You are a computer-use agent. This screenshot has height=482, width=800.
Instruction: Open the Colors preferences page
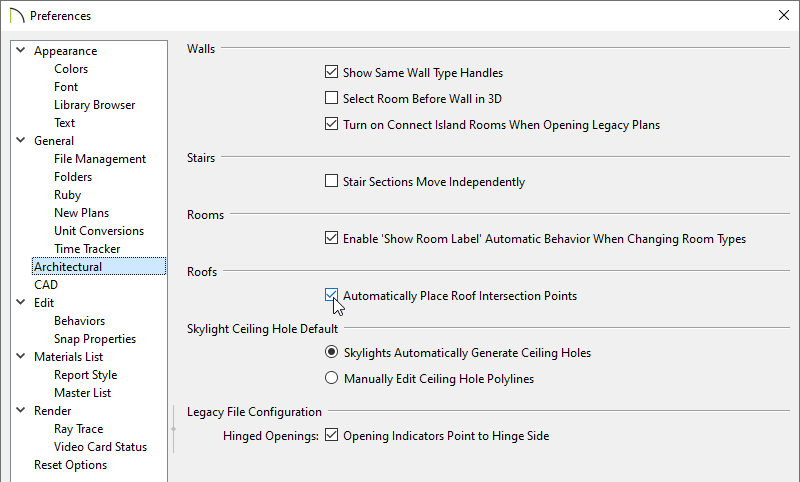[x=71, y=69]
